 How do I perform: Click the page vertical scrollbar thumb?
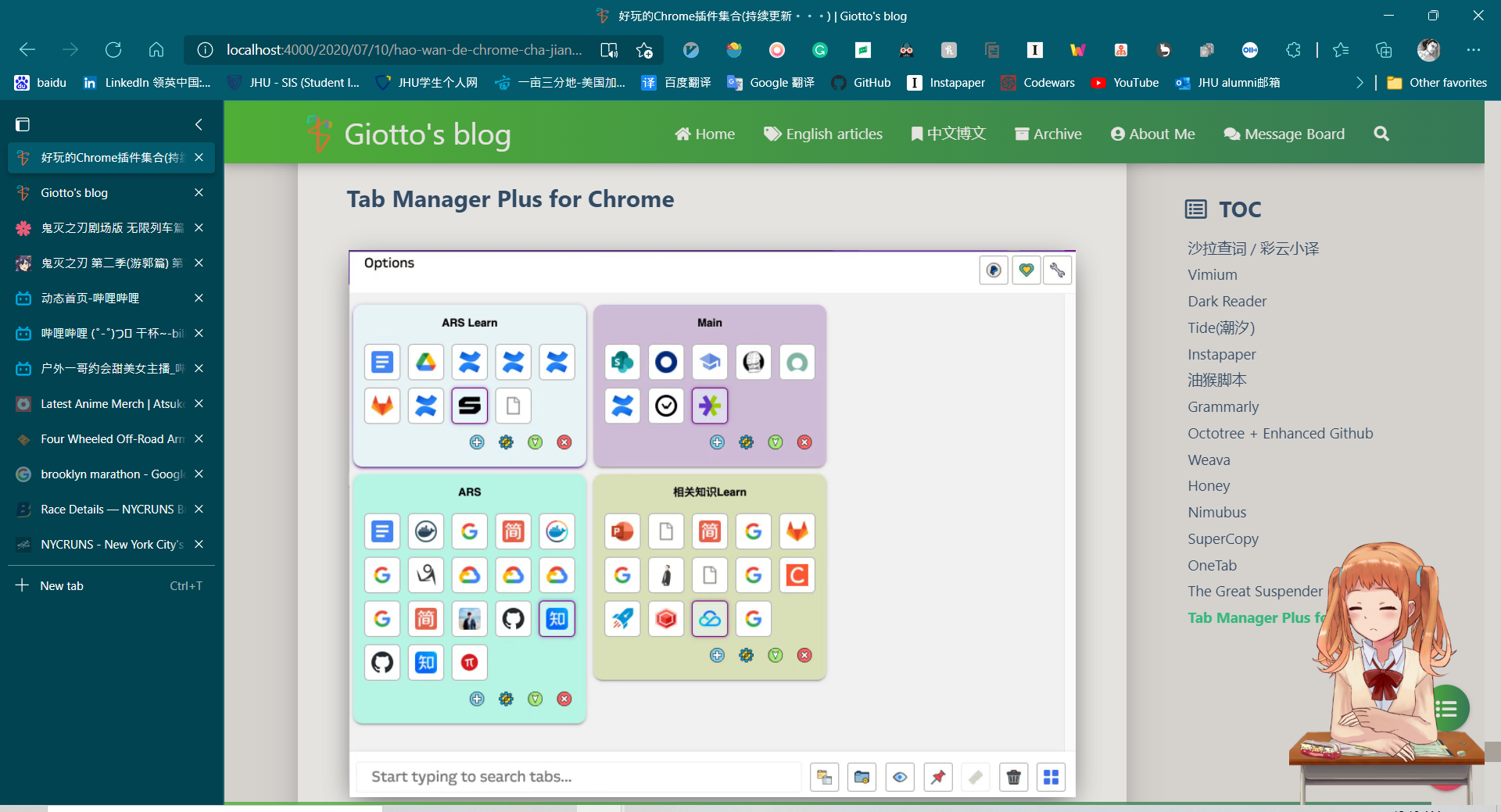pos(1492,751)
